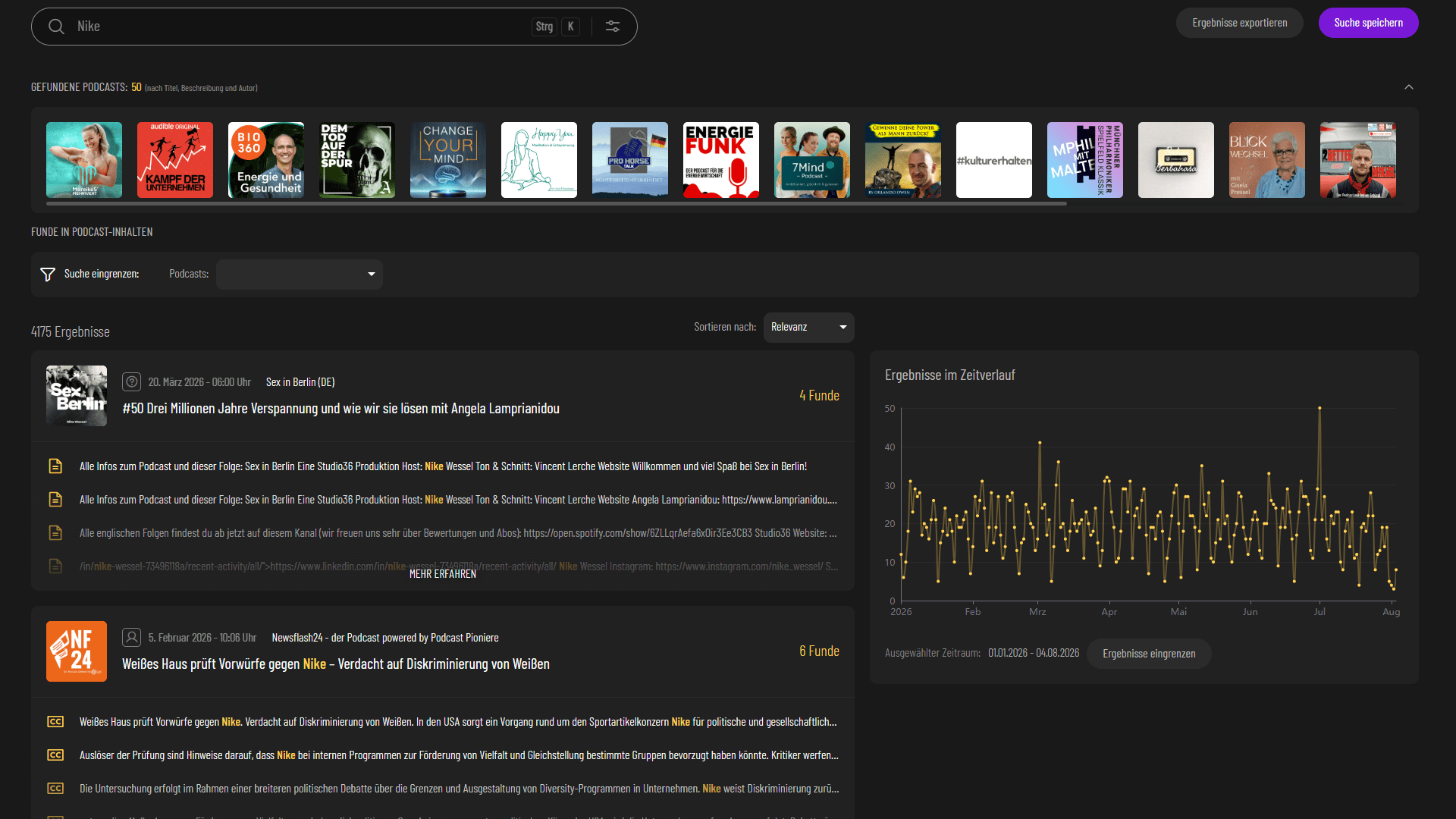Click the podcast carousel horizontal scrollbar
This screenshot has width=1456, height=819.
(x=557, y=204)
